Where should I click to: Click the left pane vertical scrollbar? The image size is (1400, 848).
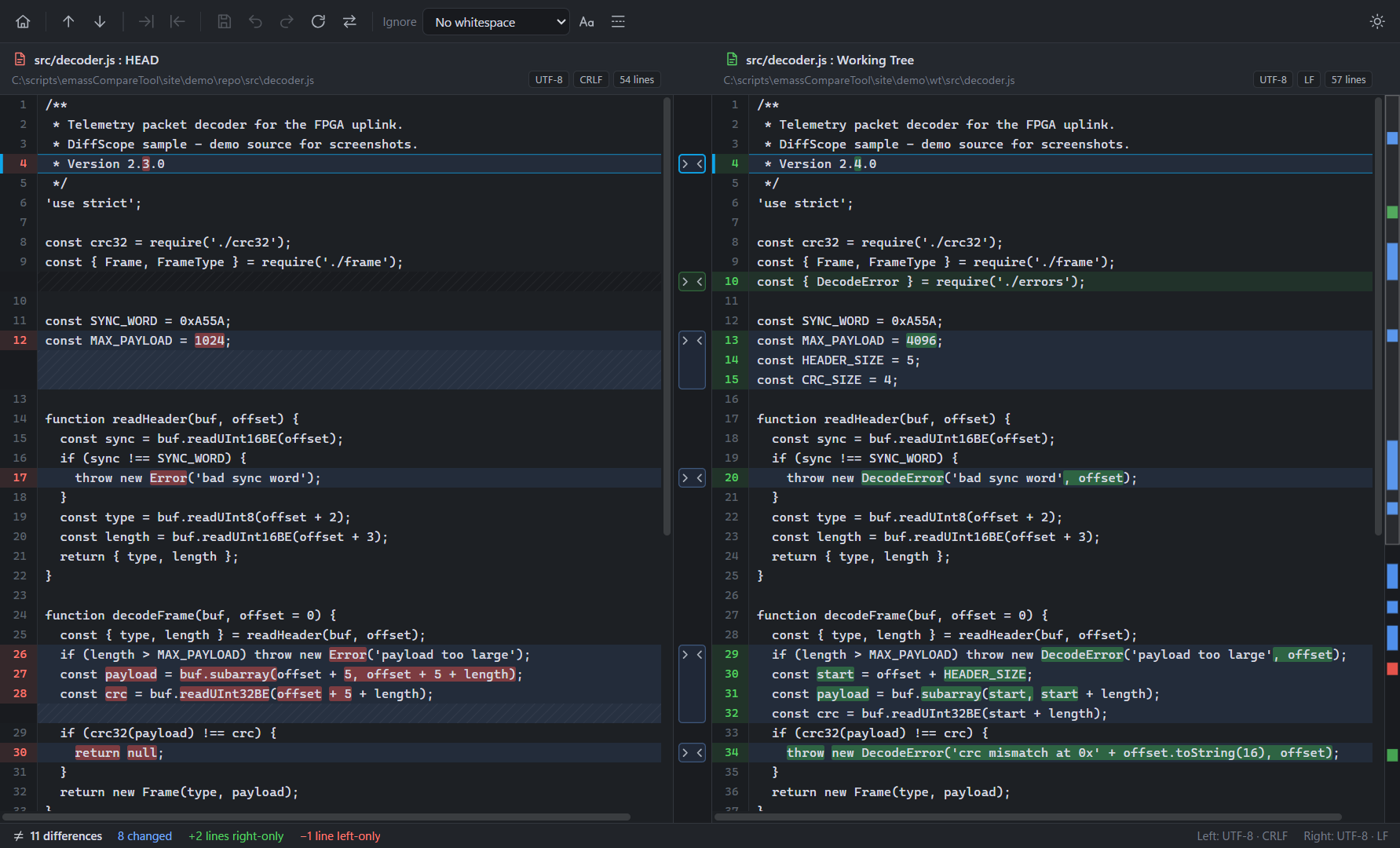[x=667, y=316]
